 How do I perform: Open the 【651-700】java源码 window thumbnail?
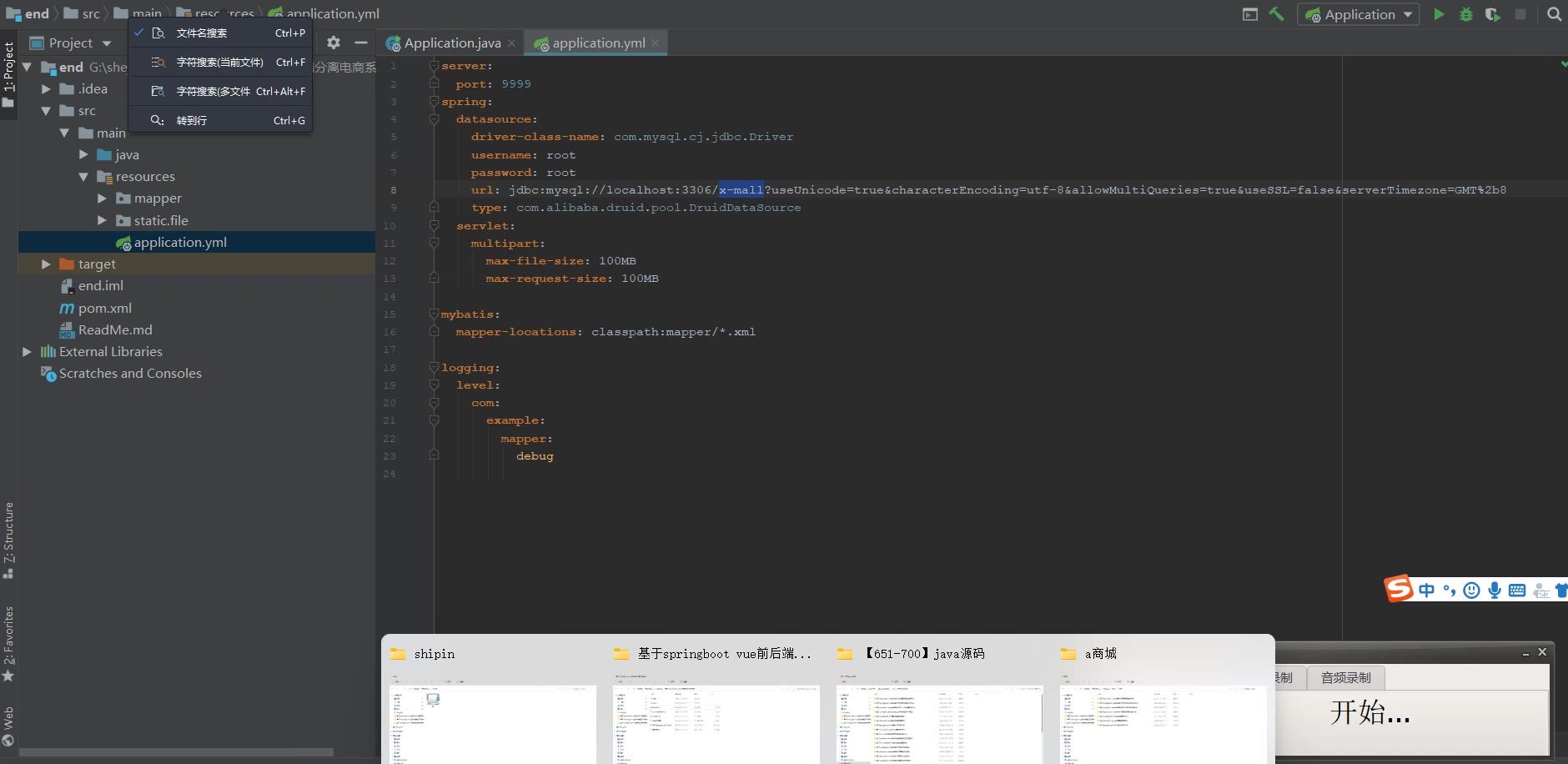939,701
